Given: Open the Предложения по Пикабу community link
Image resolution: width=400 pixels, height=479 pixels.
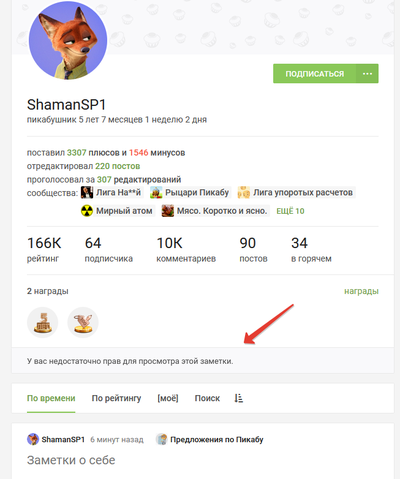Looking at the screenshot, I should coord(217,440).
